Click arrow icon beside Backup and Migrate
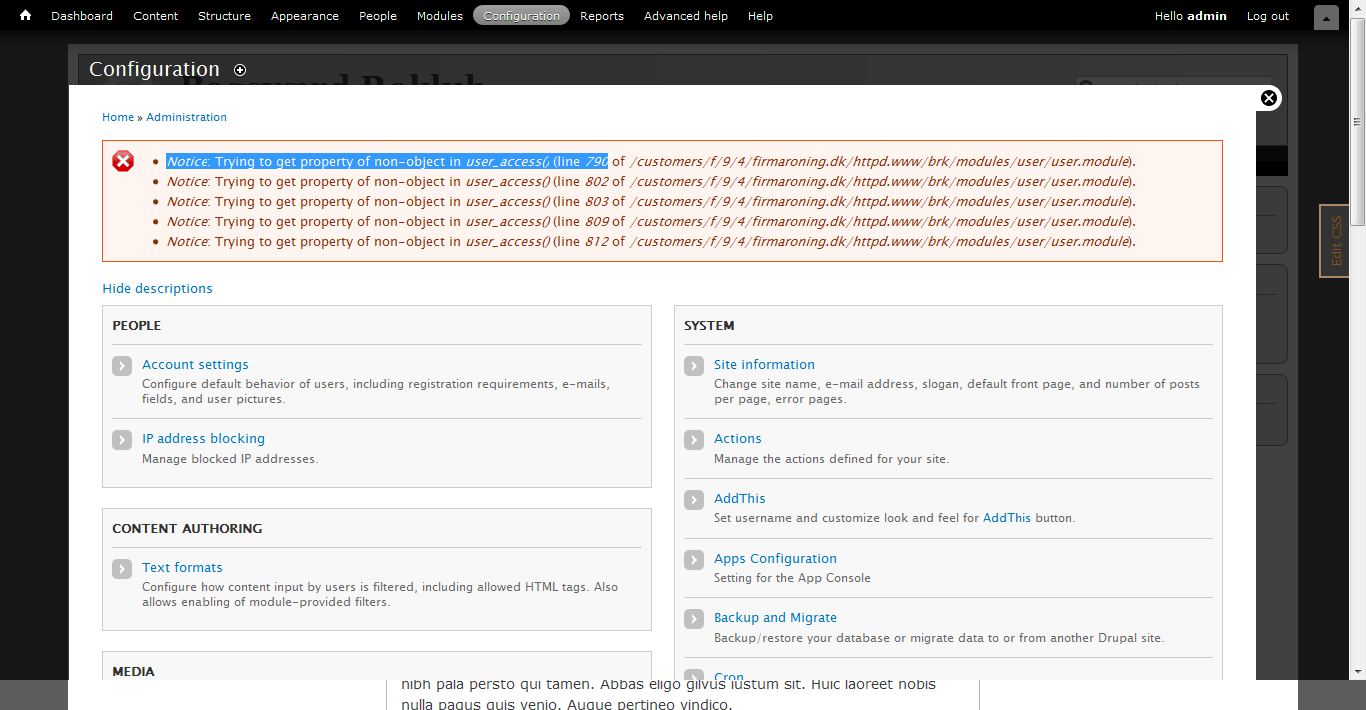This screenshot has height=710, width=1366. [694, 619]
